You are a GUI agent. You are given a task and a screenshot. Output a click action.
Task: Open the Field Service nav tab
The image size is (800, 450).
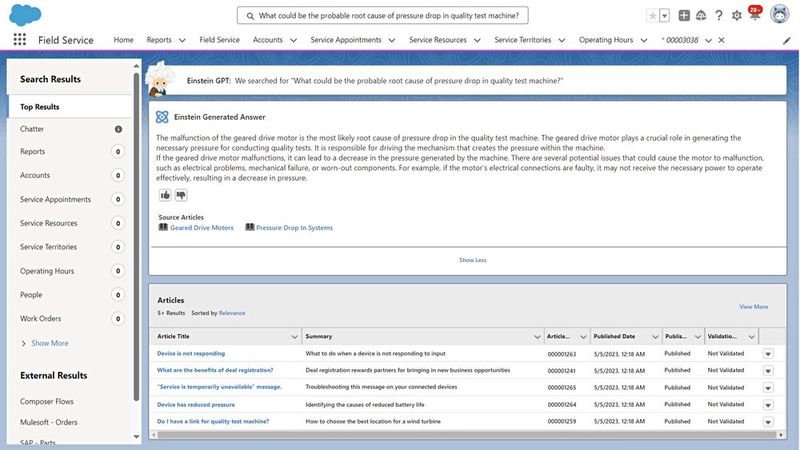pos(219,40)
